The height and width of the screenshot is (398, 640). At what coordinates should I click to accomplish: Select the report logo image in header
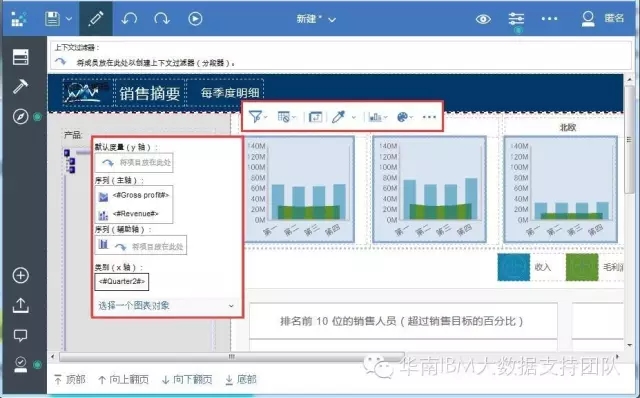[84, 93]
